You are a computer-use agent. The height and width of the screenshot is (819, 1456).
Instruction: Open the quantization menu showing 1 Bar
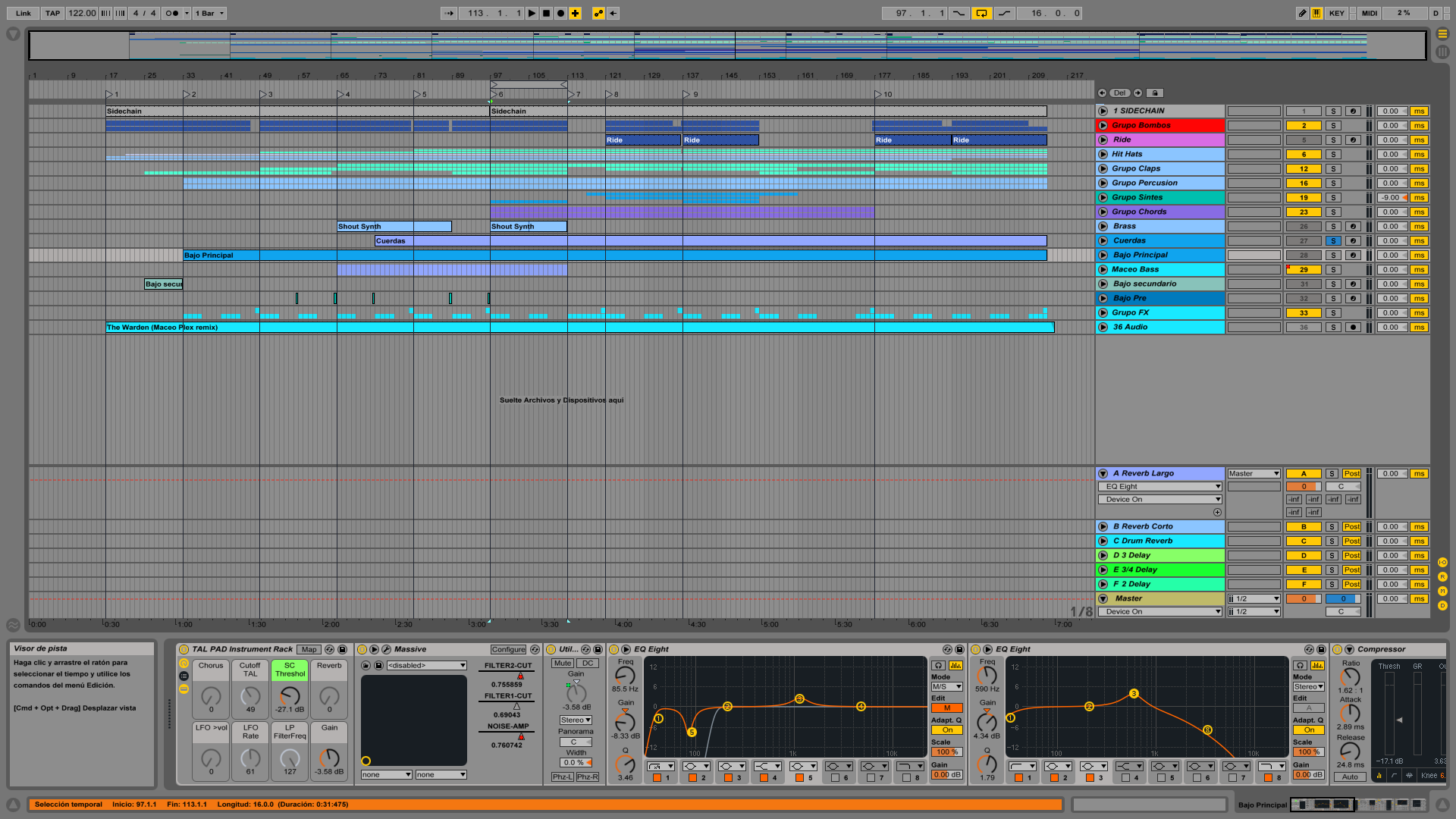tap(210, 13)
